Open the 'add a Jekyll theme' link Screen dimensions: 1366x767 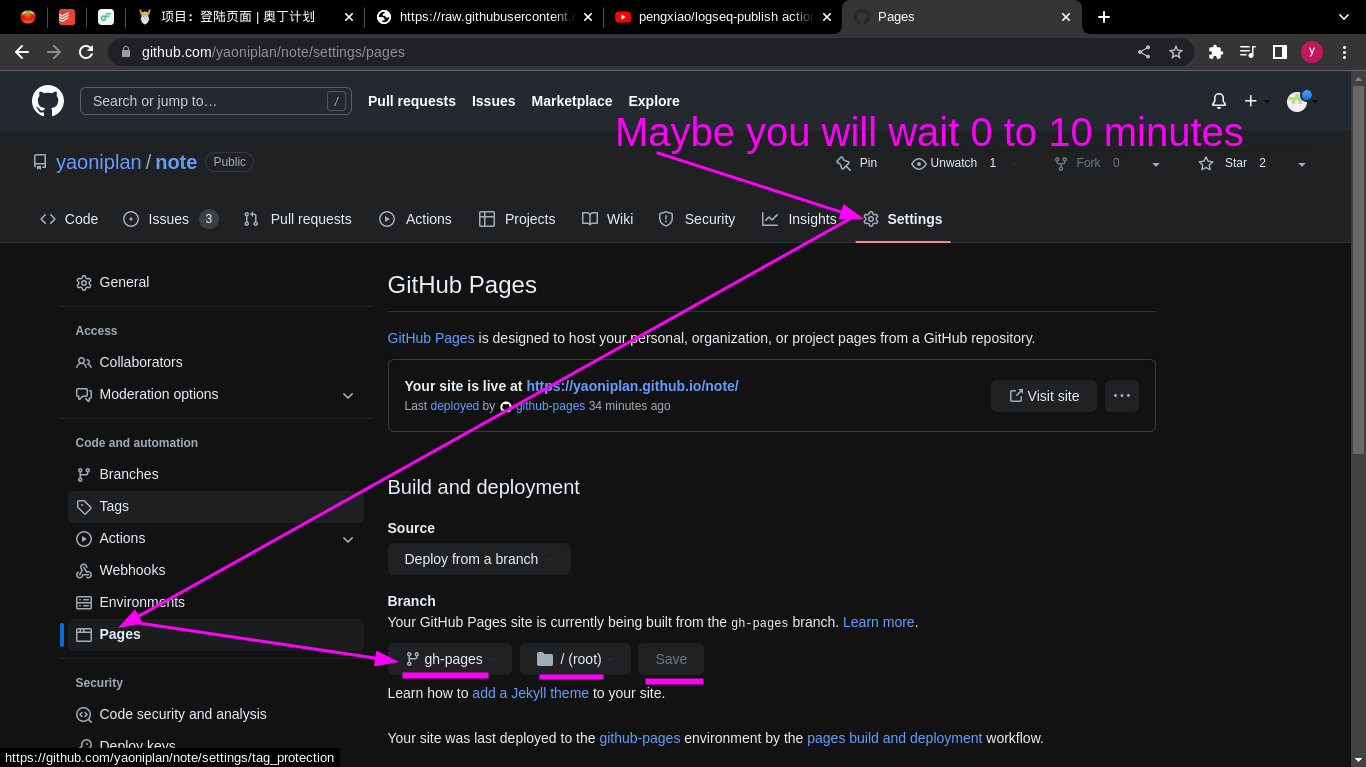coord(530,693)
